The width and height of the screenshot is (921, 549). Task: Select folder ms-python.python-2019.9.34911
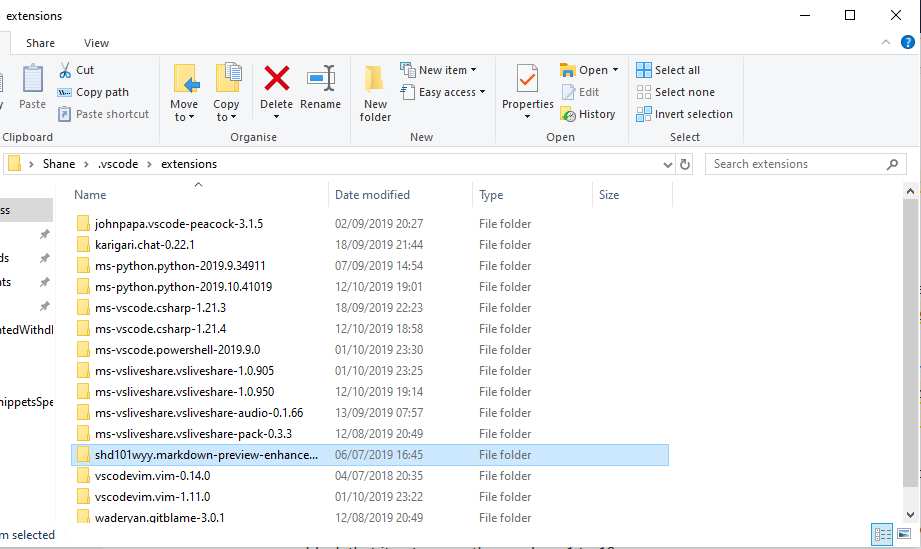coord(369,266)
